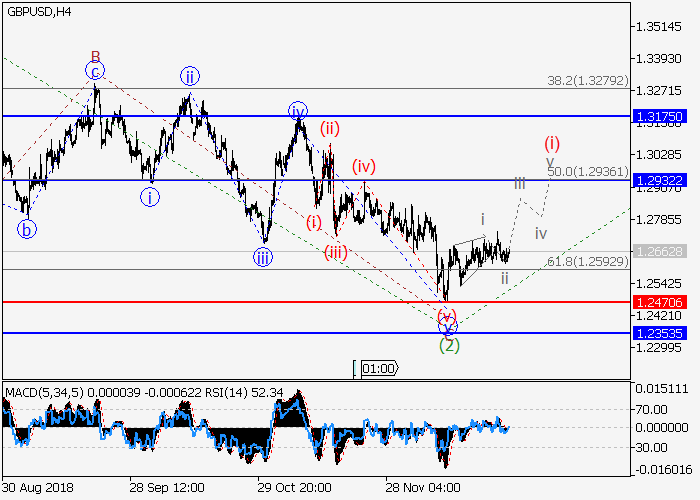Click the 0.015111 indicator scale value
The height and width of the screenshot is (500, 700).
click(x=662, y=389)
